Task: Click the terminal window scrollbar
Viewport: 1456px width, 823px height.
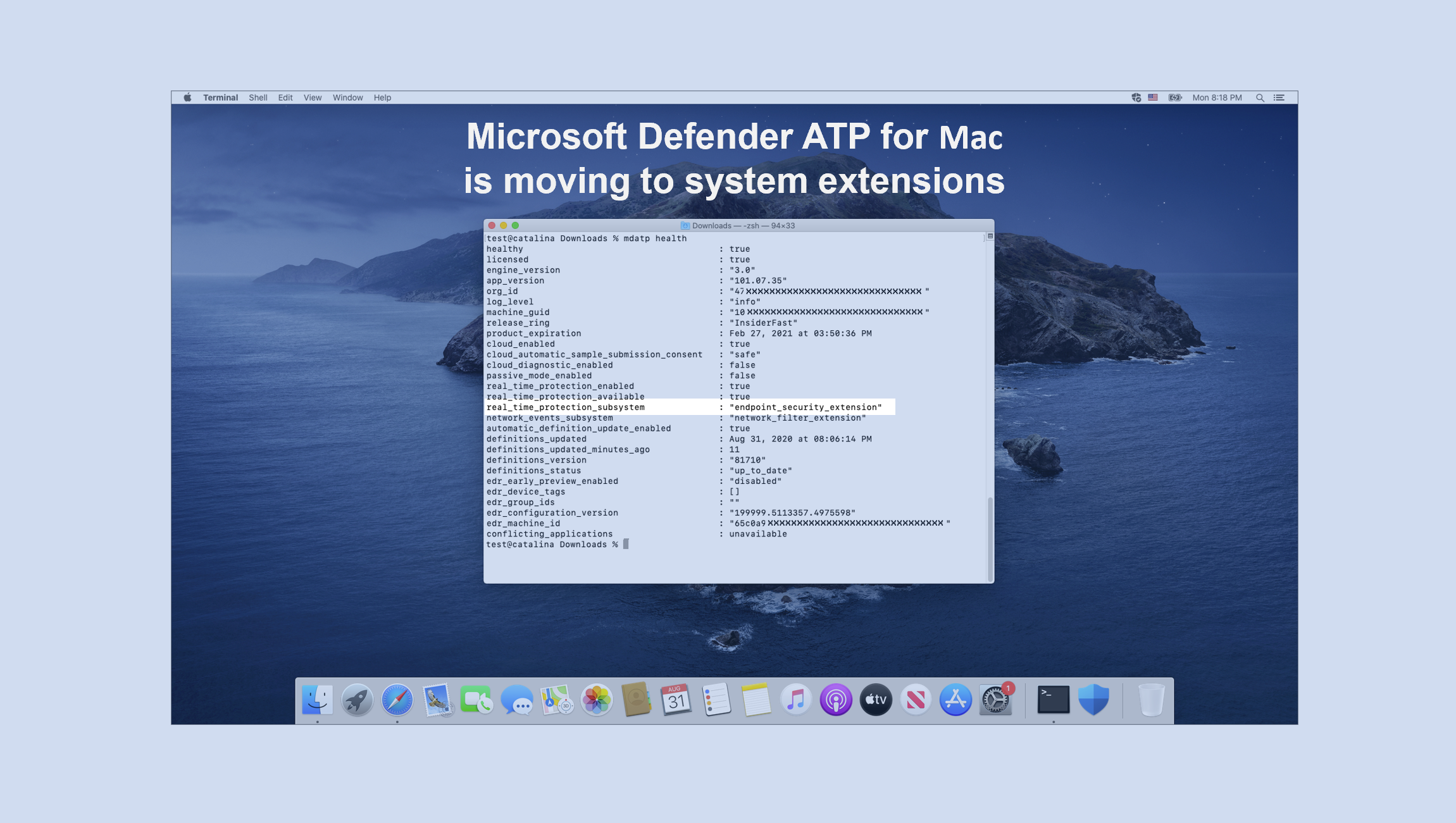Action: point(990,538)
